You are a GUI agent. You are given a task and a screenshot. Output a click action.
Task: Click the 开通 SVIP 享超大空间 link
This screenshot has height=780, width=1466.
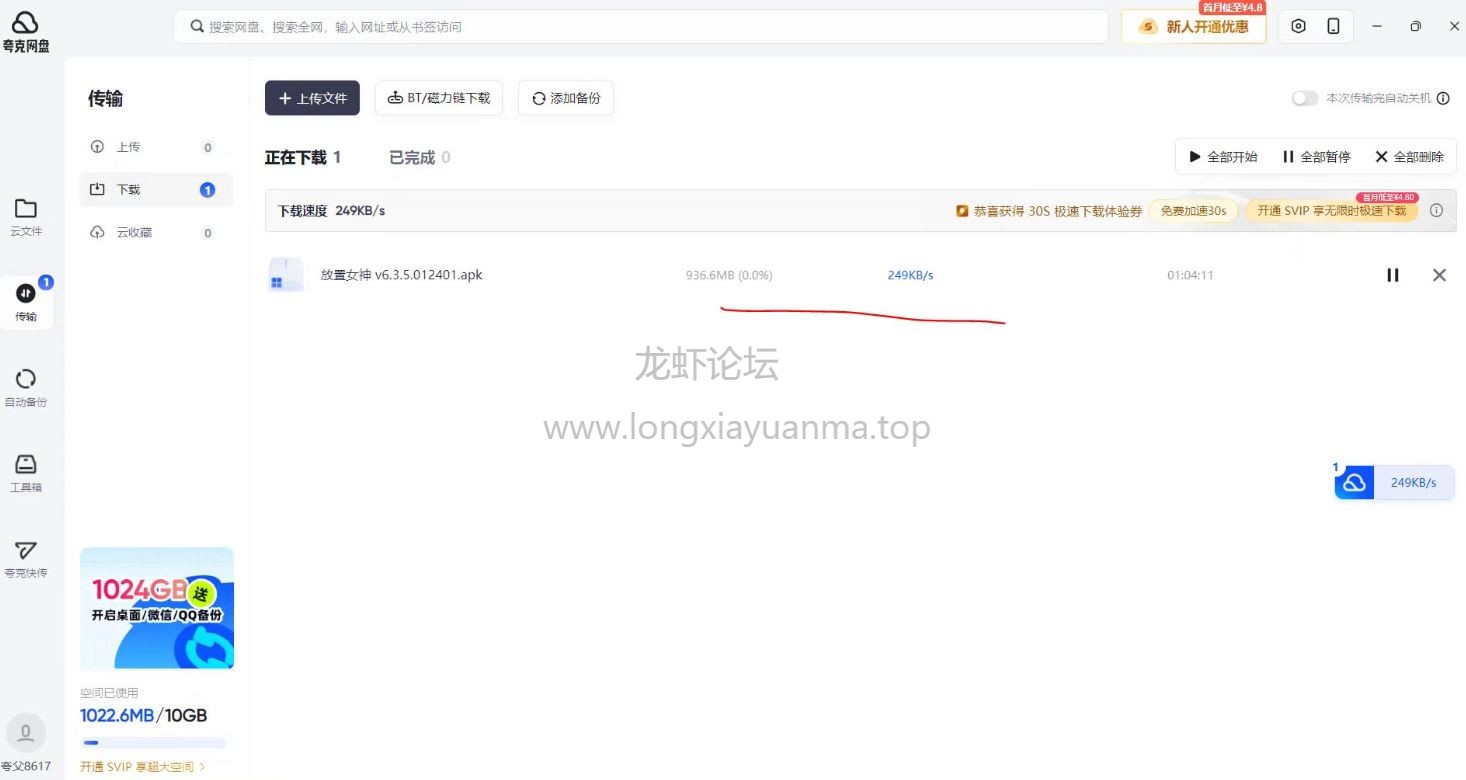click(143, 767)
